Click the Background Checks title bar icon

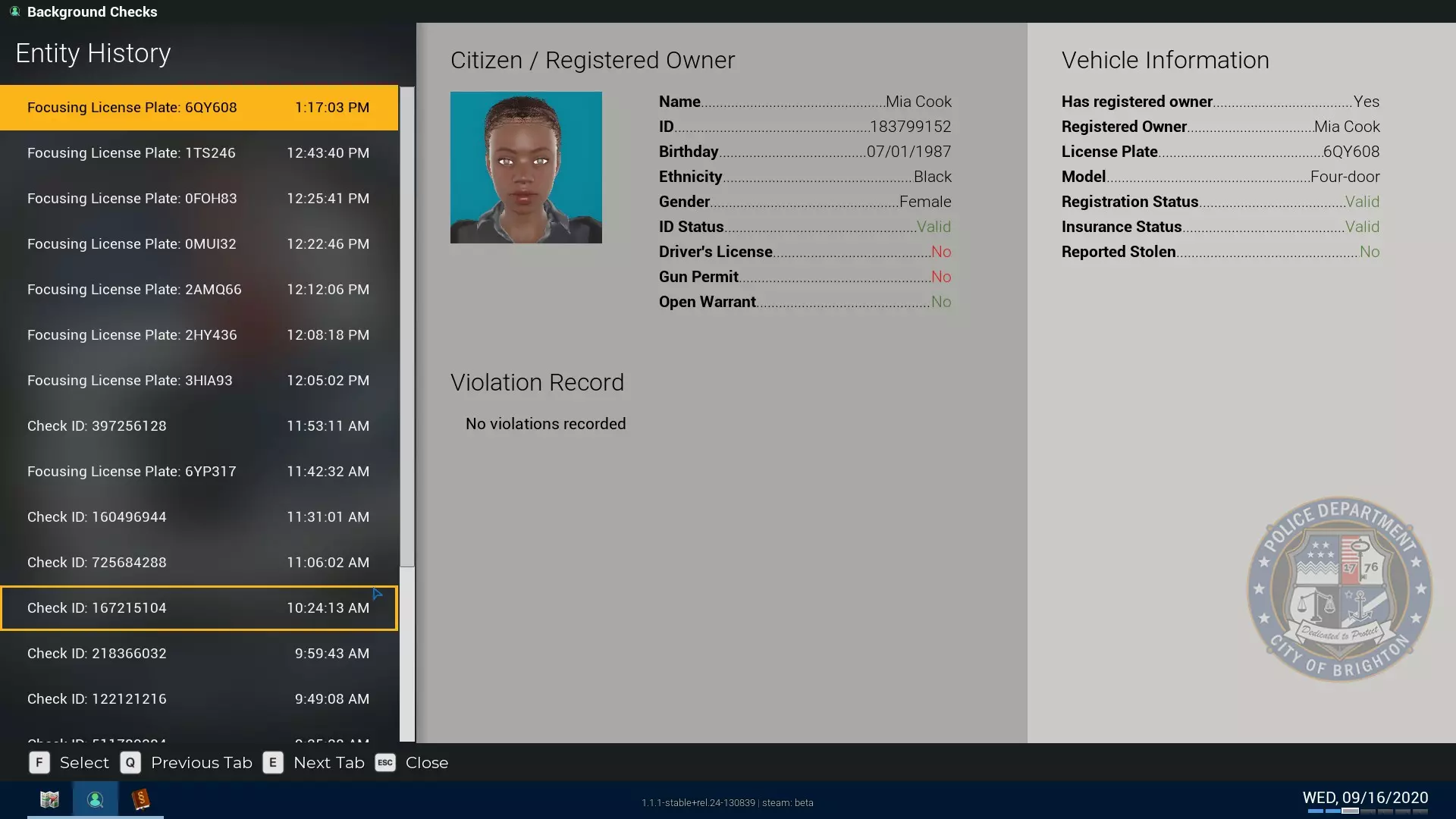point(14,11)
